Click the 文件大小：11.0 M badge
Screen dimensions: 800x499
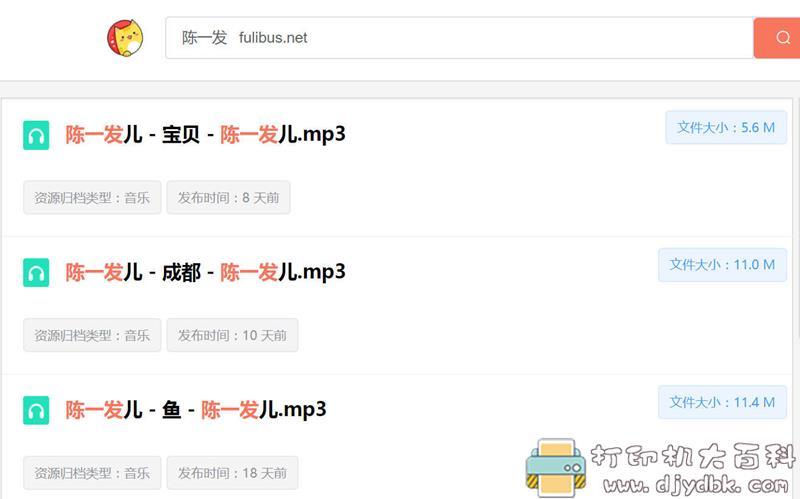coord(722,265)
